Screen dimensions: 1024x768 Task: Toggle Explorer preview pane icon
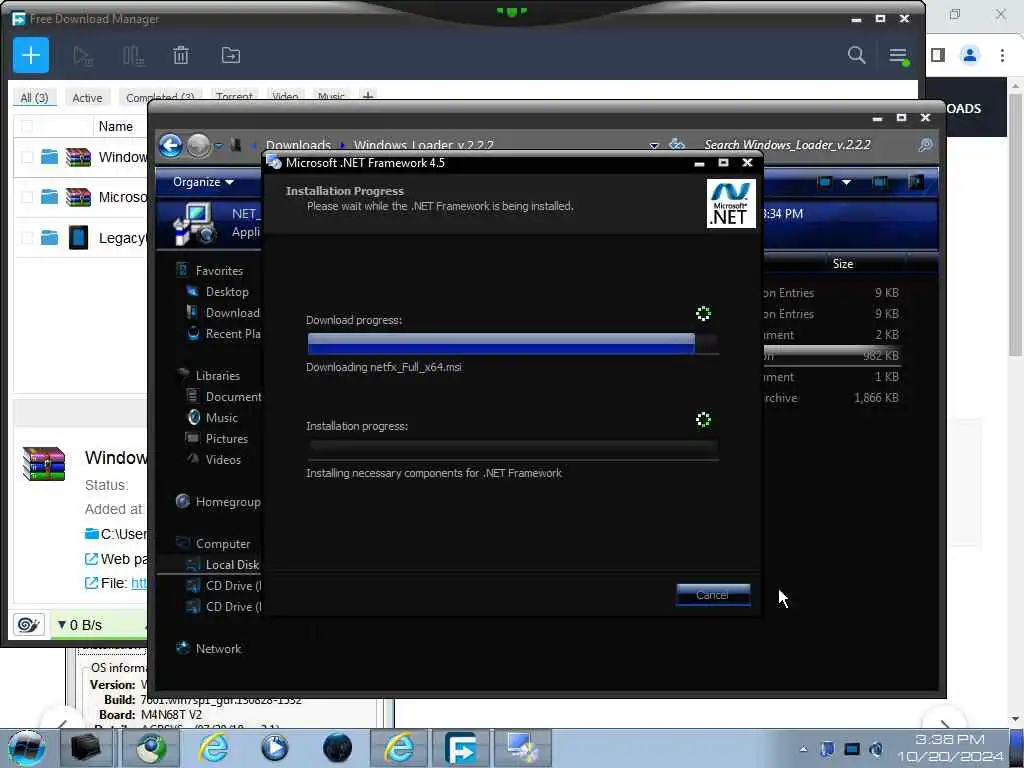click(879, 182)
